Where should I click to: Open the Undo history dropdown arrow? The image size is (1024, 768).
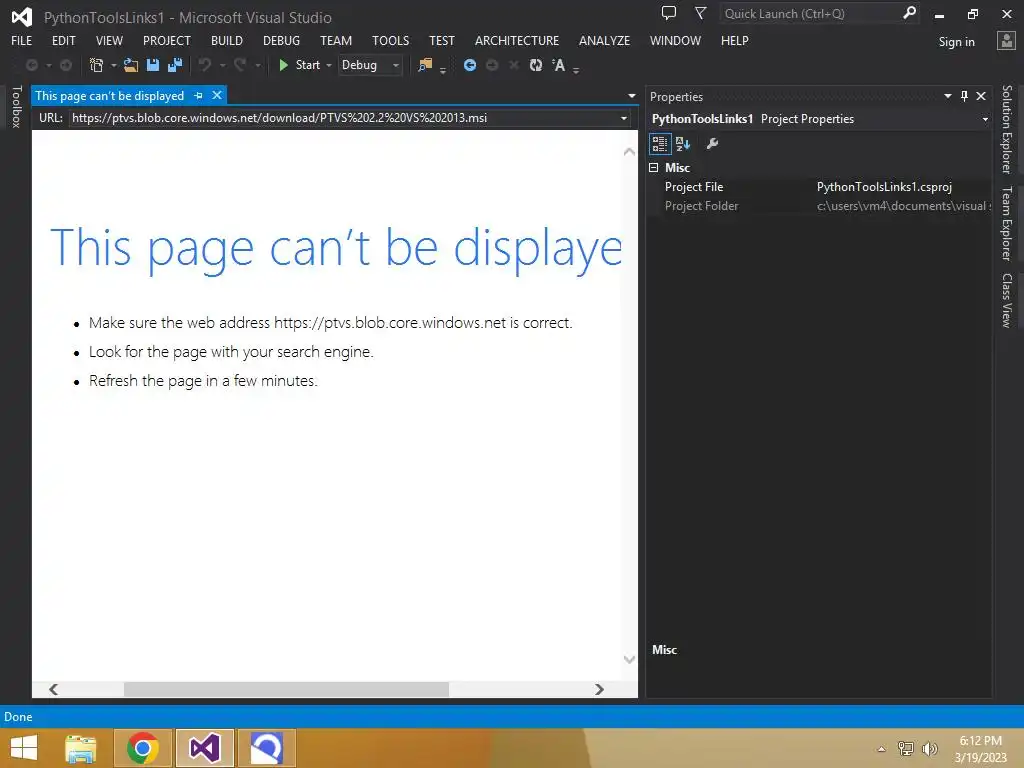pyautogui.click(x=222, y=65)
